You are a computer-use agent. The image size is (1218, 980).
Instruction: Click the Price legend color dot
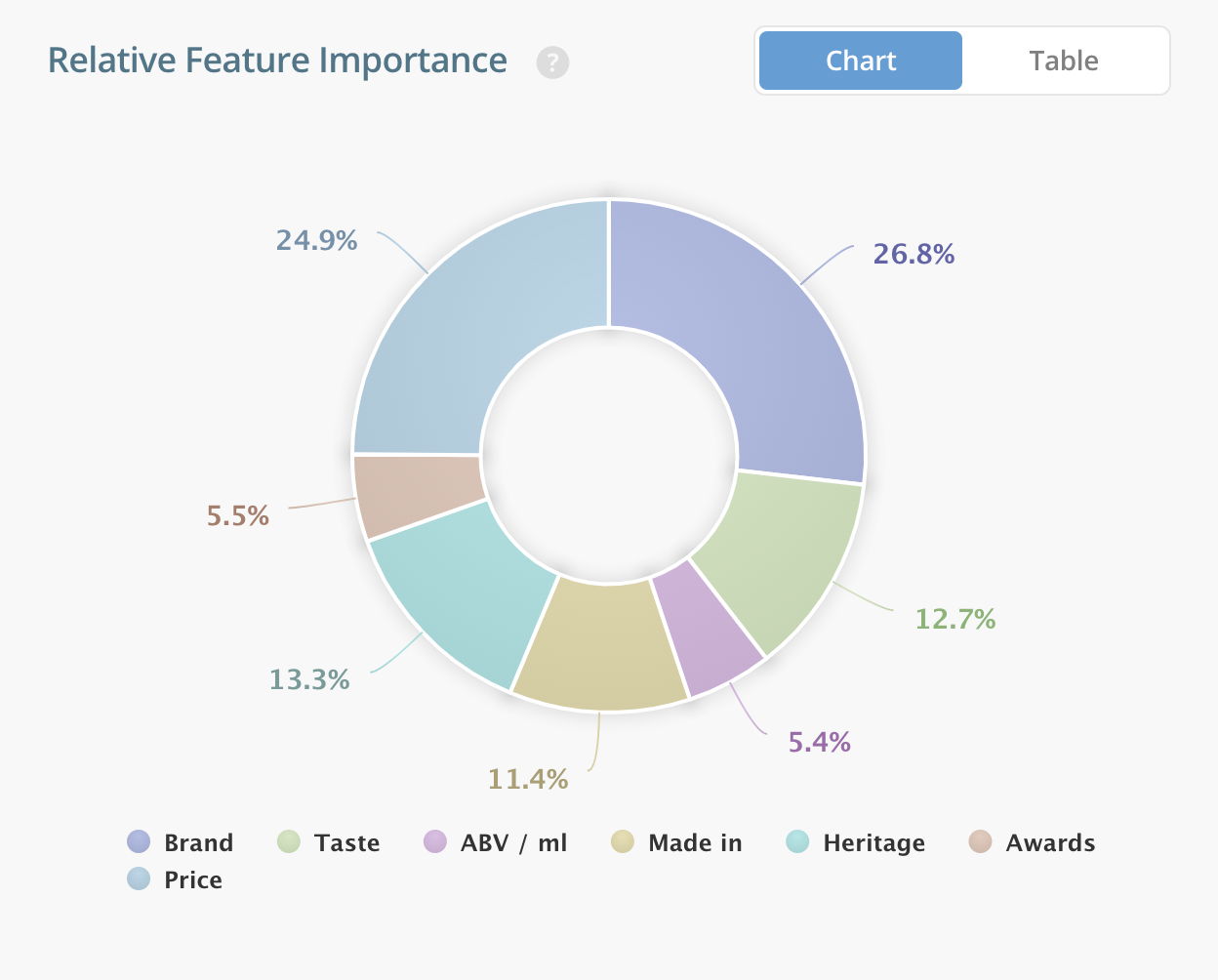click(139, 878)
